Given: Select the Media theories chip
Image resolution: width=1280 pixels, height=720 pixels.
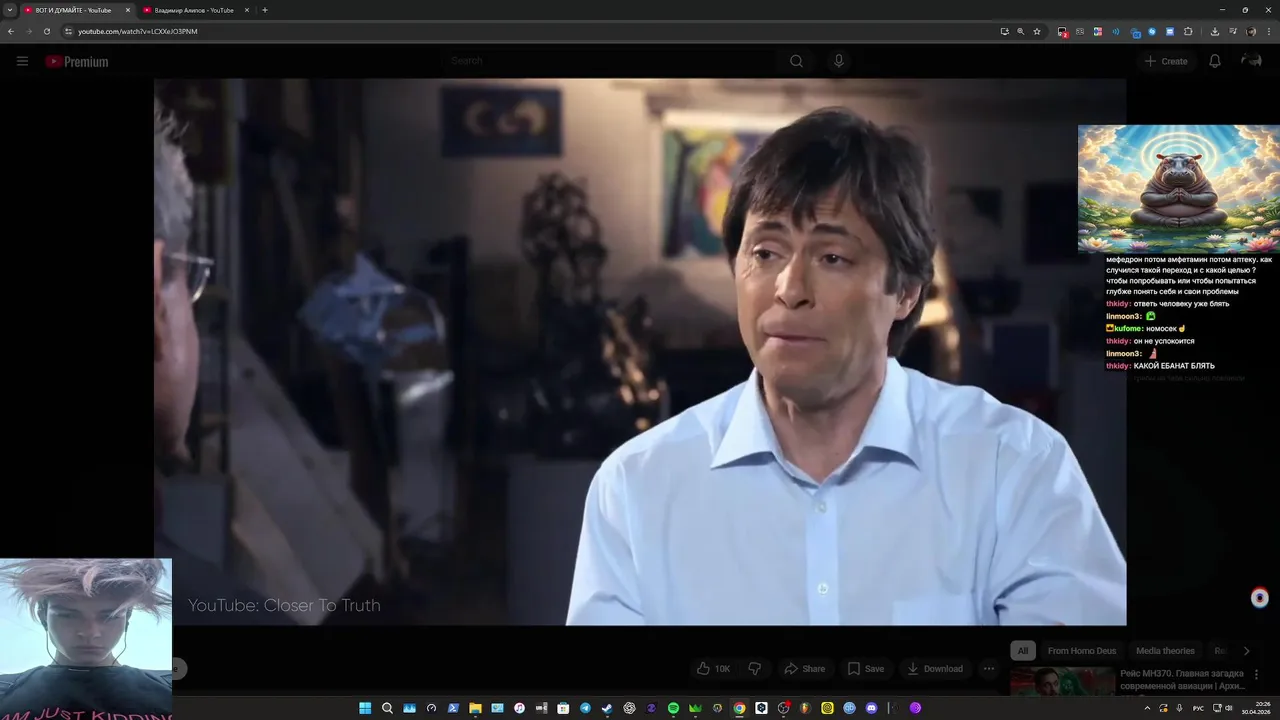Looking at the screenshot, I should (x=1165, y=651).
